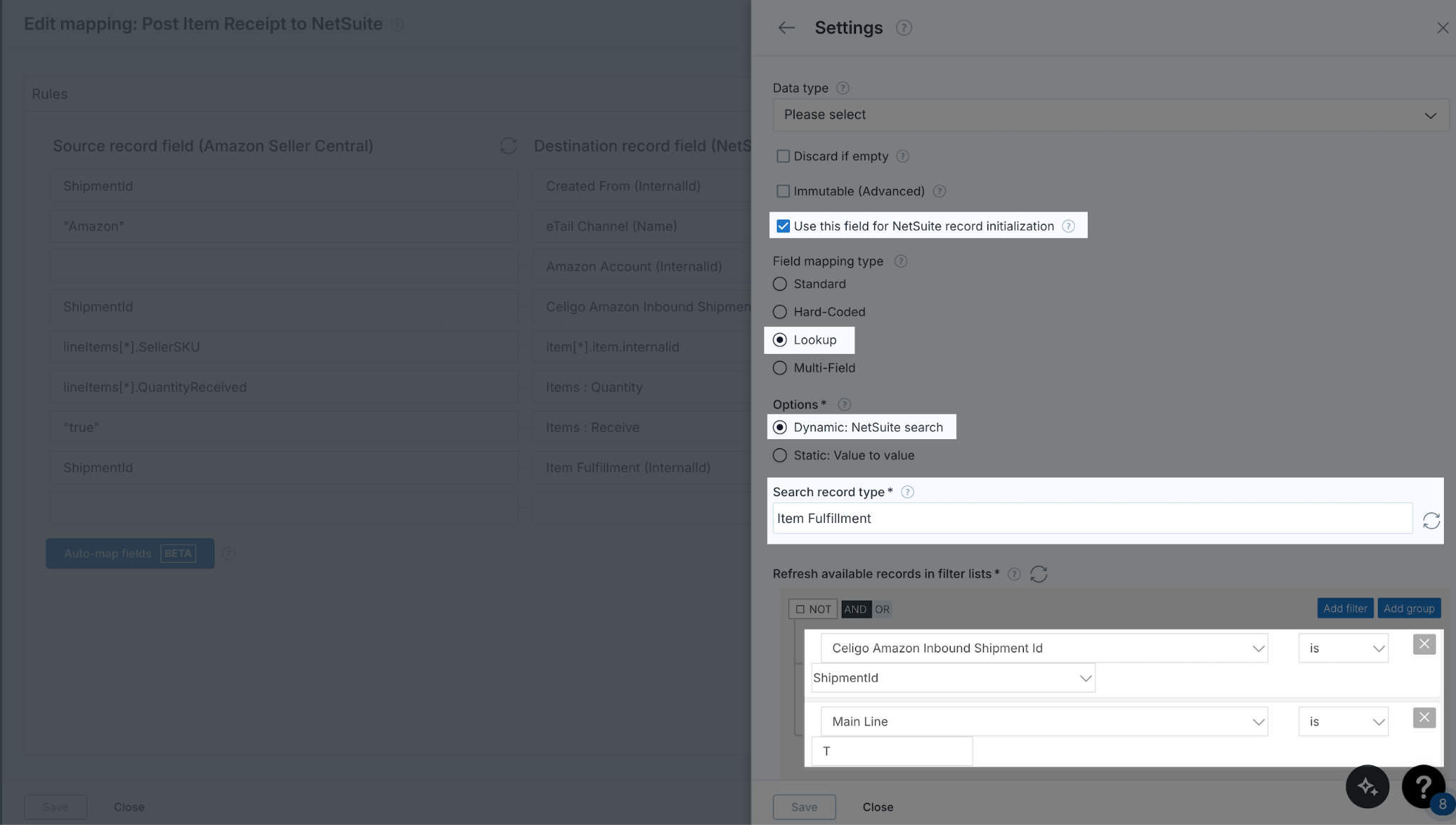The width and height of the screenshot is (1456, 825).
Task: Click Items : Receive destination field
Action: (x=641, y=428)
